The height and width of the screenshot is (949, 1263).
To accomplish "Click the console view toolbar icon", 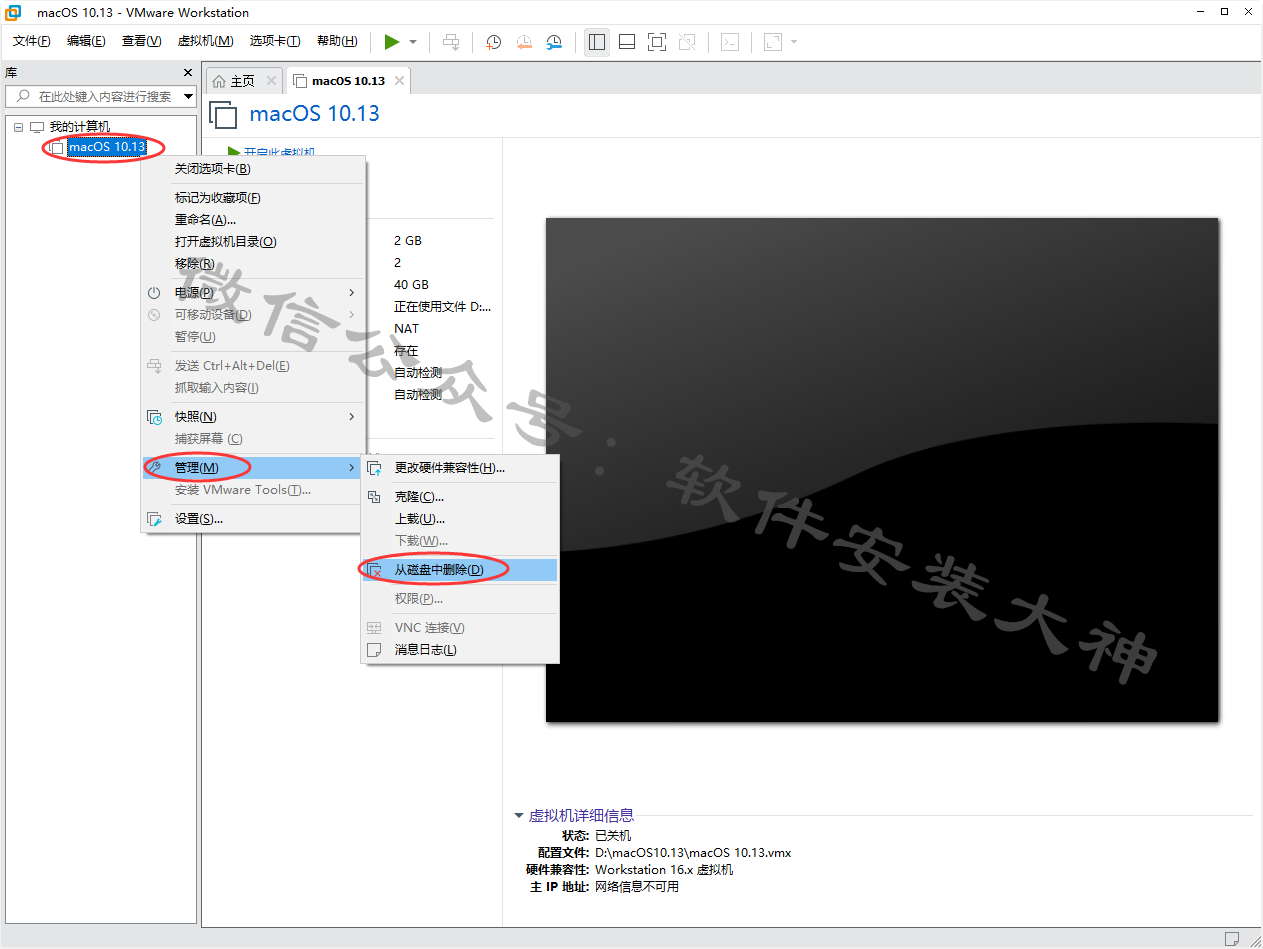I will pyautogui.click(x=731, y=42).
